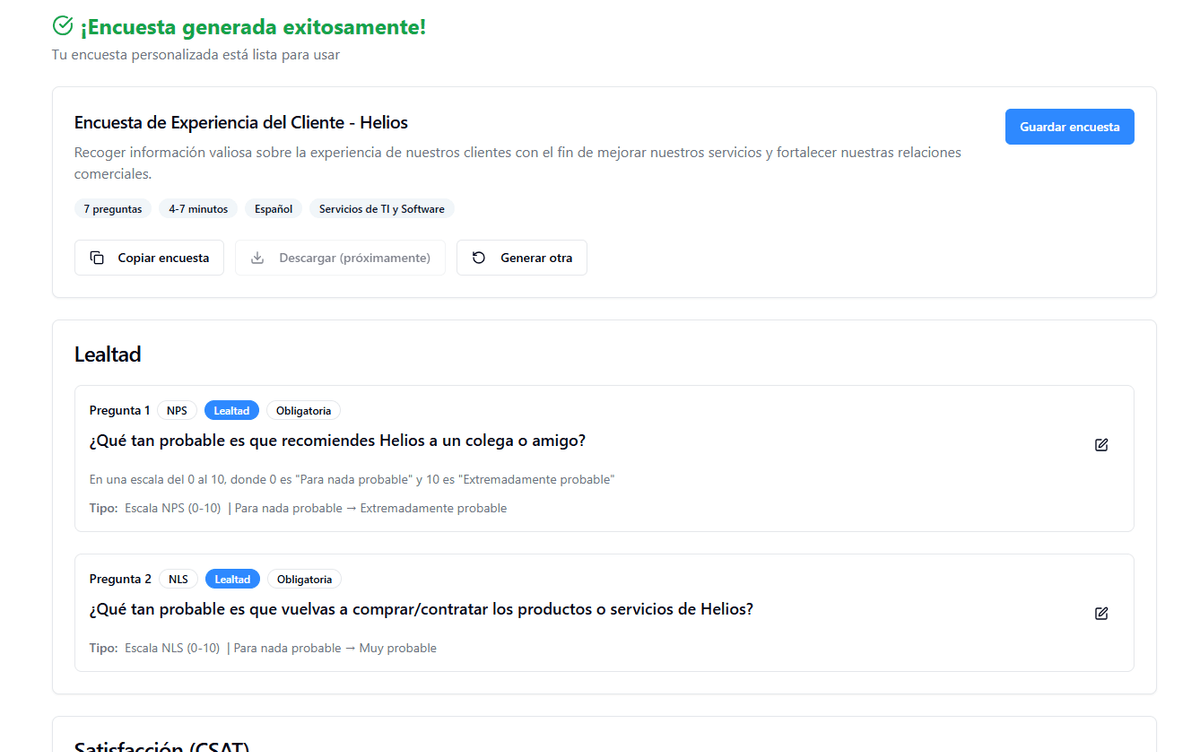Click the download icon in Descargar
Viewport: 1200px width, 752px height.
[257, 258]
